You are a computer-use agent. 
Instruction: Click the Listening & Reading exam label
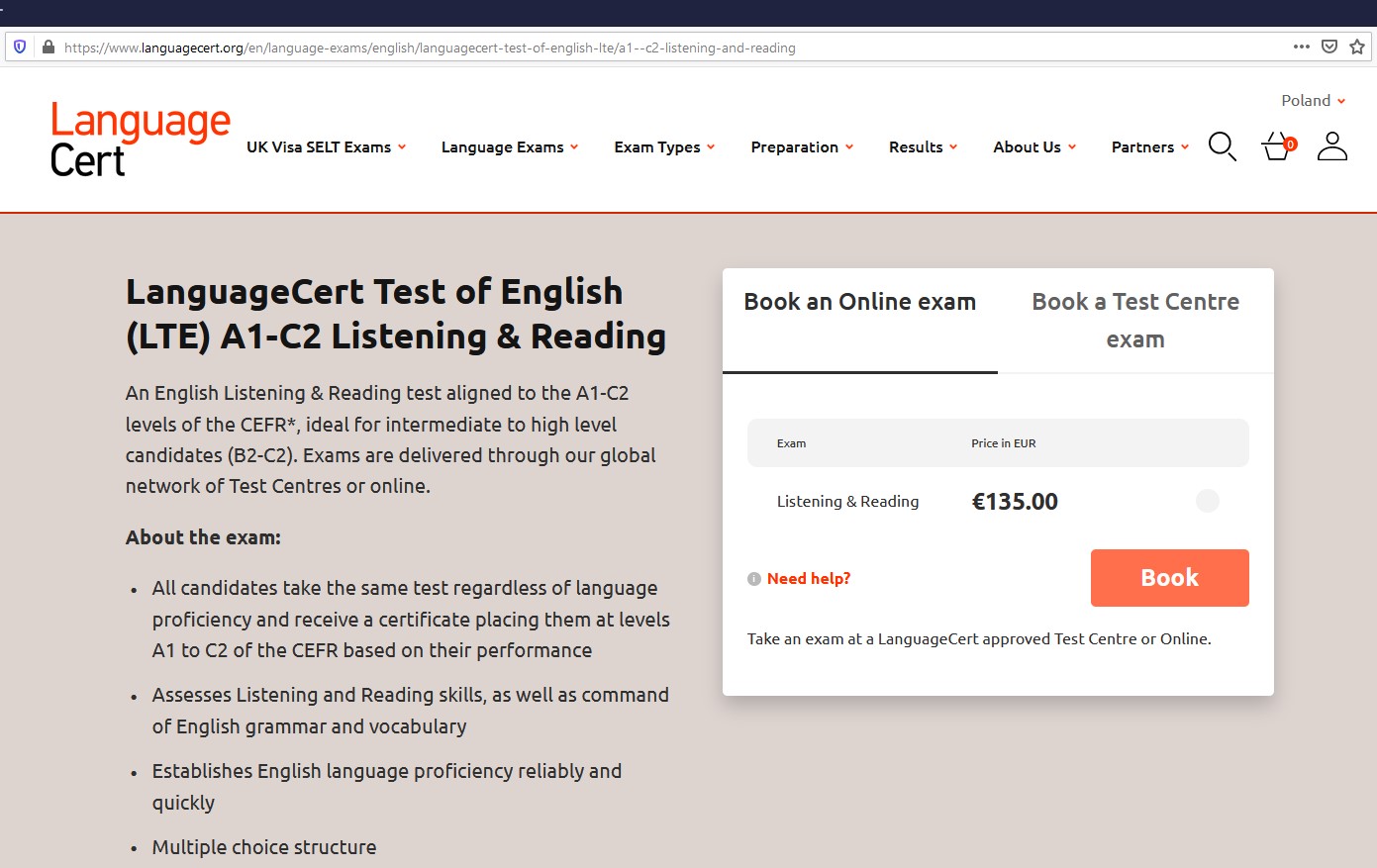click(847, 502)
